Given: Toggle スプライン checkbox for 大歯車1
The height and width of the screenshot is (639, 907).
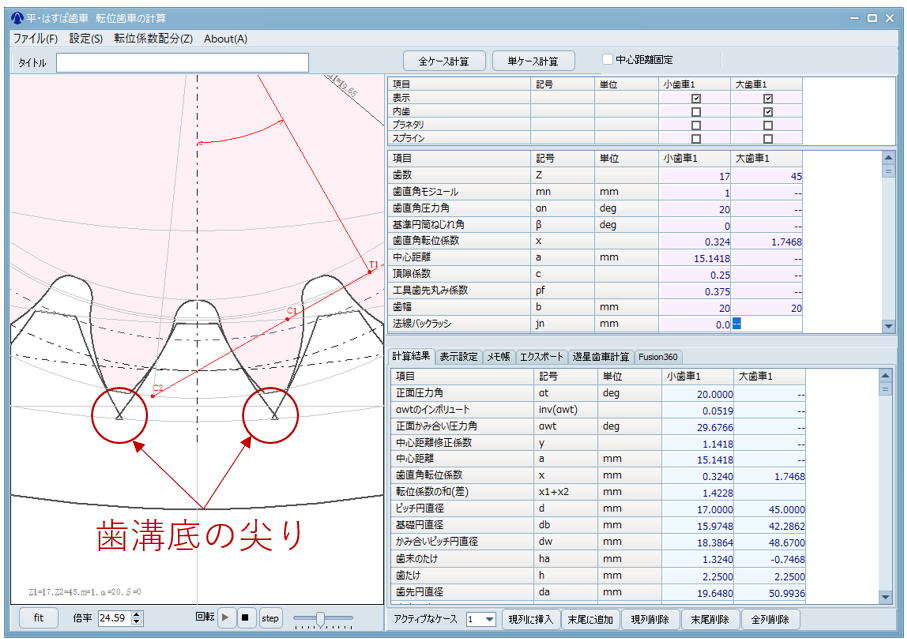Looking at the screenshot, I should tap(768, 139).
